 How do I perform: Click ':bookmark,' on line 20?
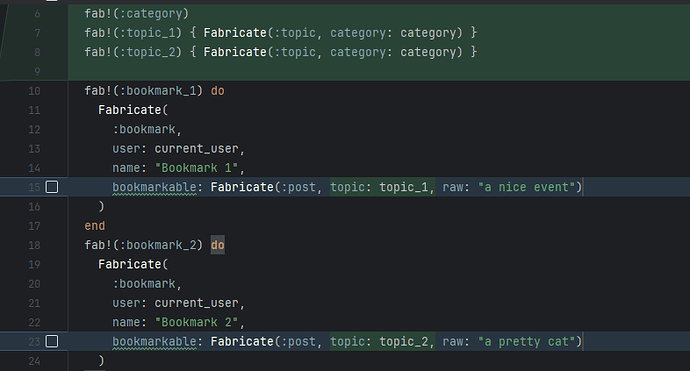click(147, 284)
